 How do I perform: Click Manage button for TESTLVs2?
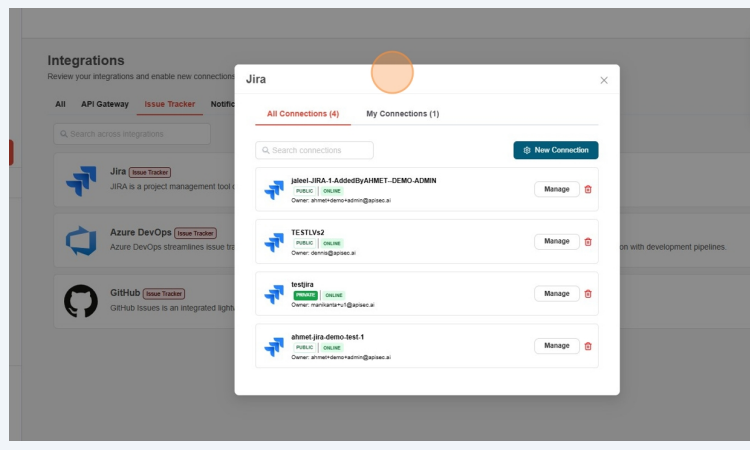coord(556,241)
